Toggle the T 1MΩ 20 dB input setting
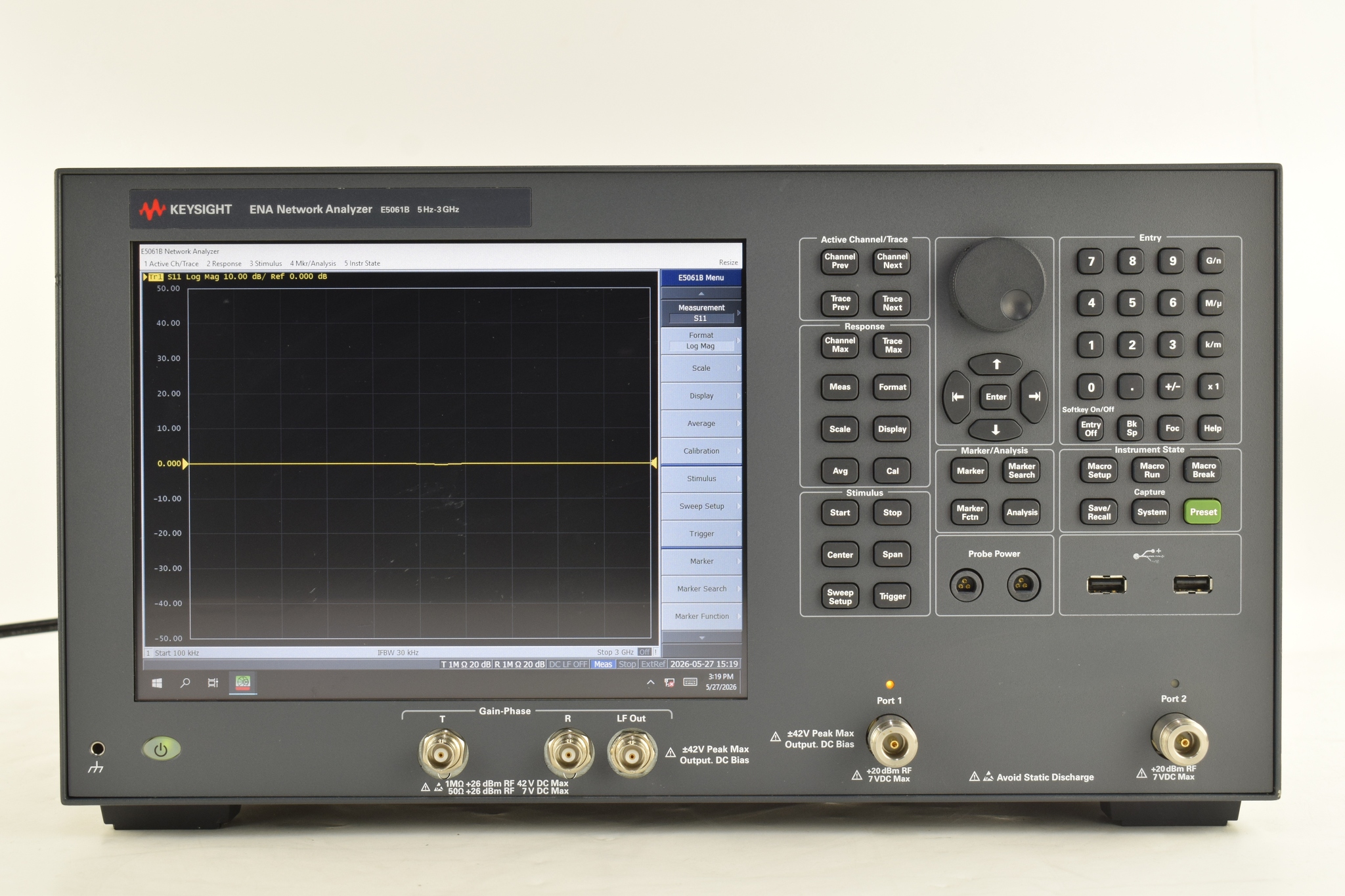Screen dimensions: 1345x896 pyautogui.click(x=466, y=664)
